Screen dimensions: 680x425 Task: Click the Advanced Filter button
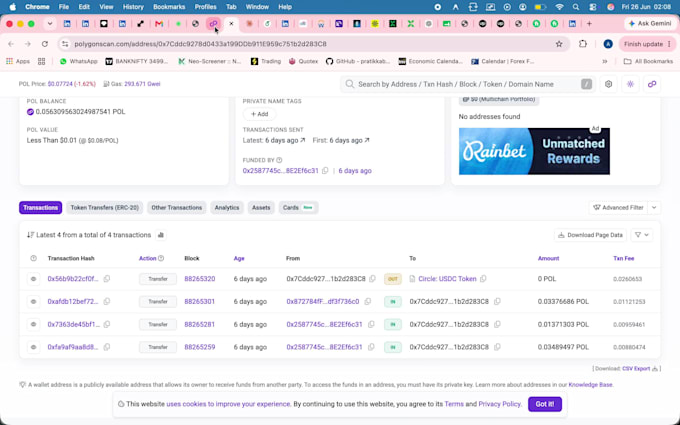point(618,208)
